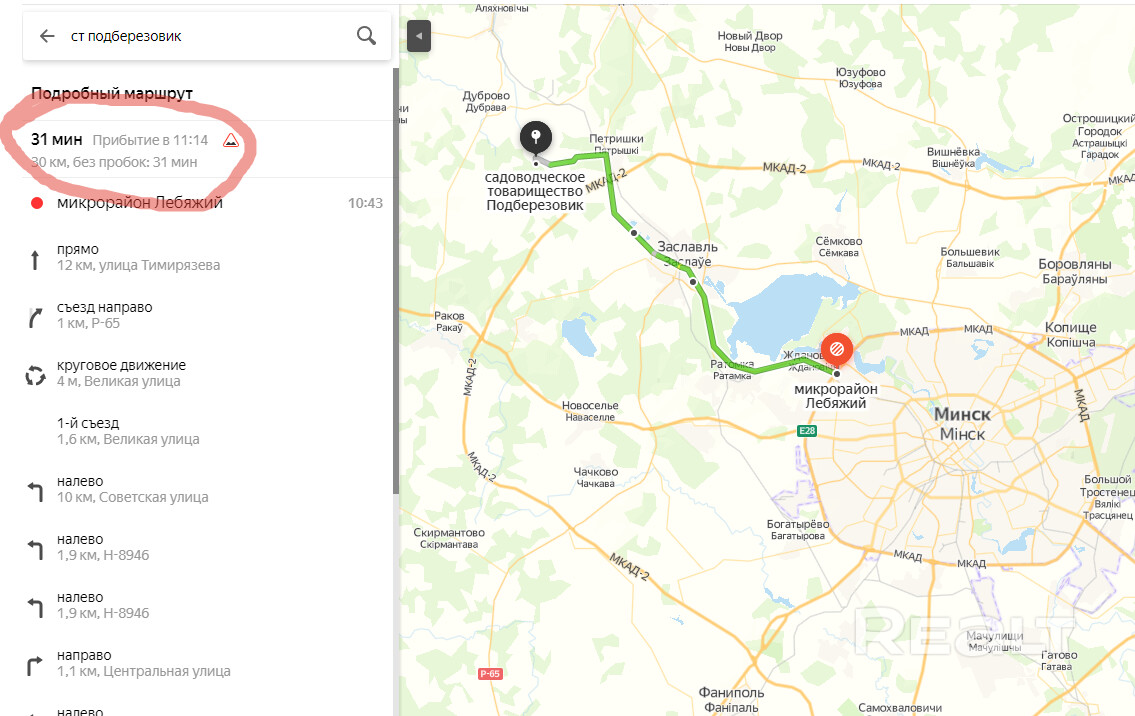The image size is (1135, 716).
Task: Click the Р-65 red road badge
Action: pyautogui.click(x=490, y=673)
